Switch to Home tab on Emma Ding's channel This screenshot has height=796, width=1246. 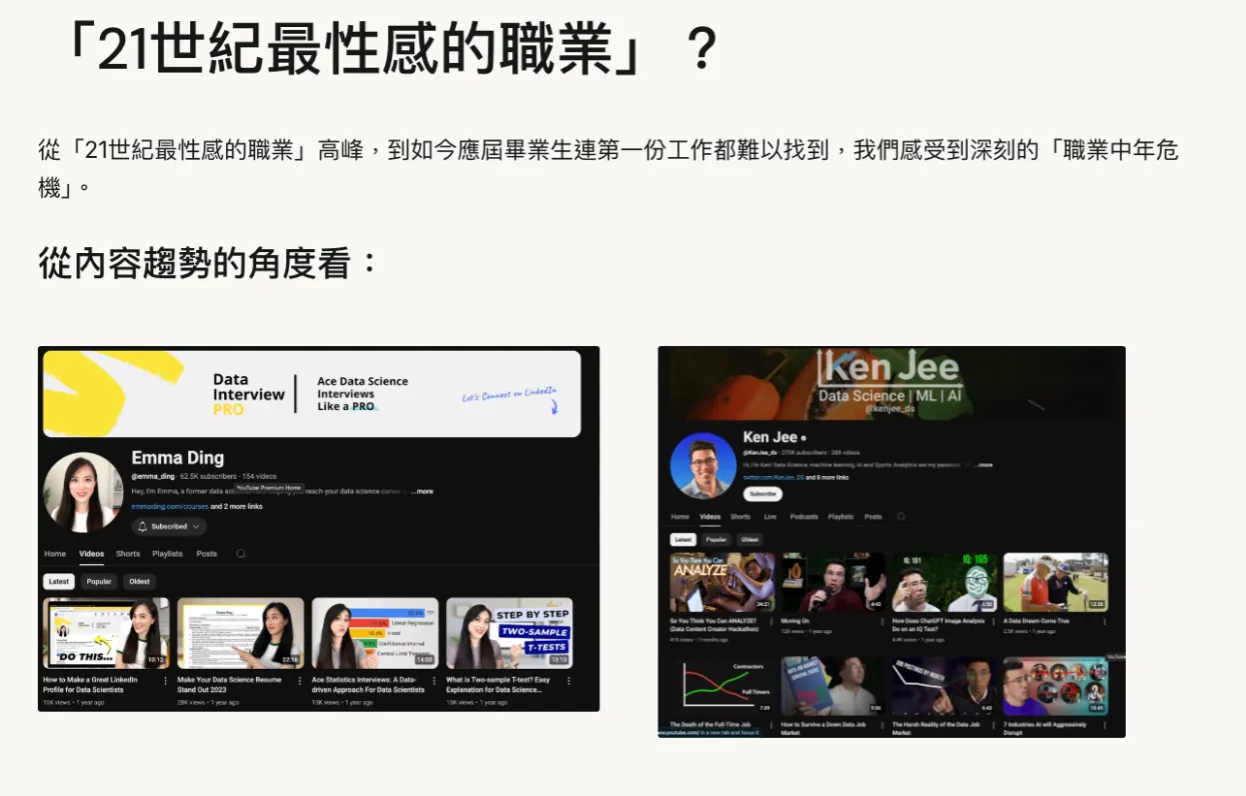[55, 553]
